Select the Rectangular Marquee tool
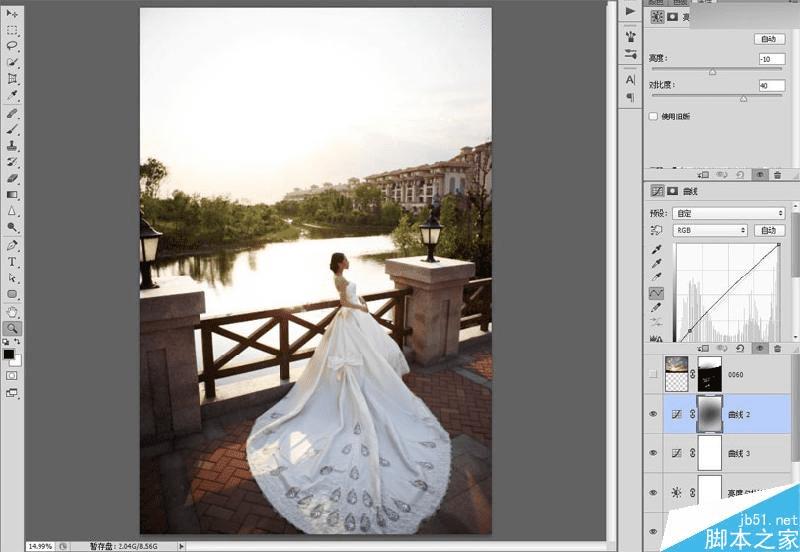This screenshot has width=800, height=552. tap(12, 30)
